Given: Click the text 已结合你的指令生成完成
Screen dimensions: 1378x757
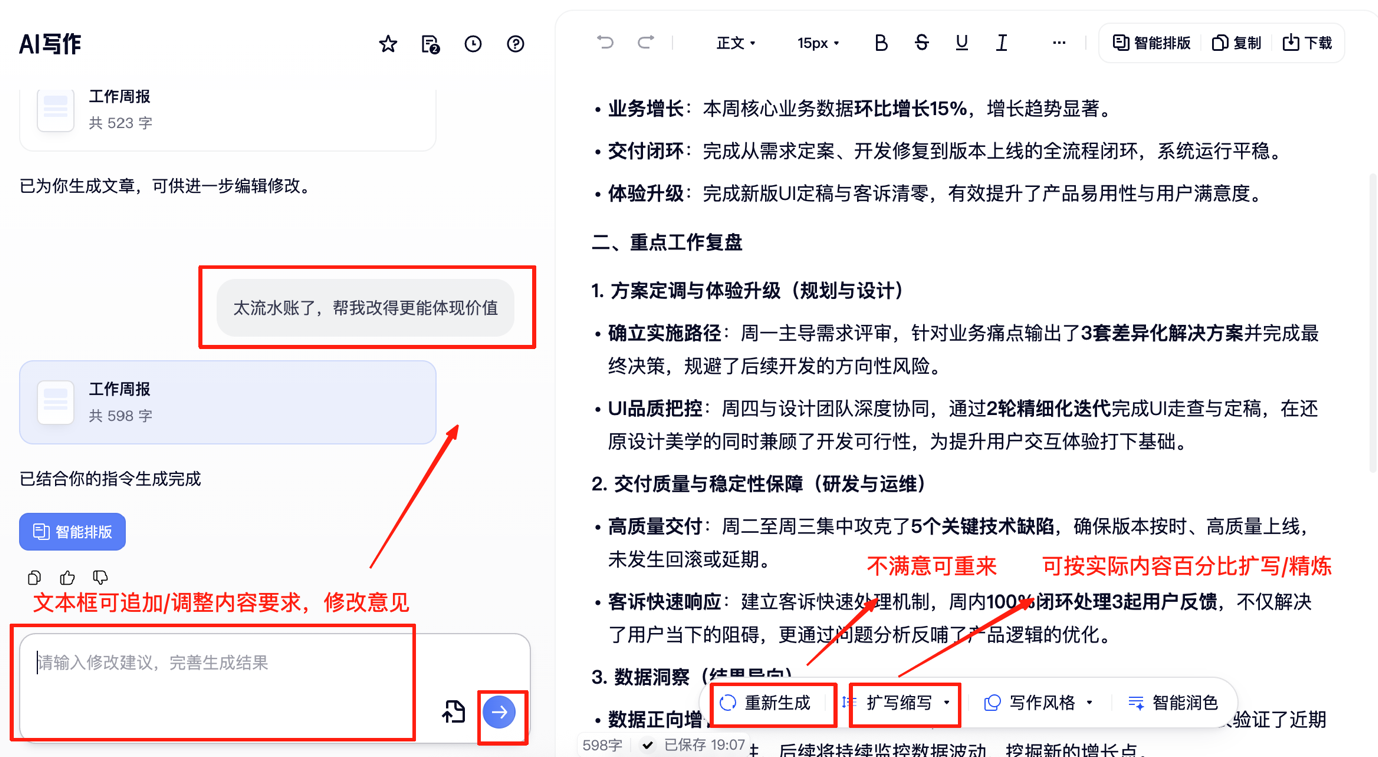Looking at the screenshot, I should (110, 479).
